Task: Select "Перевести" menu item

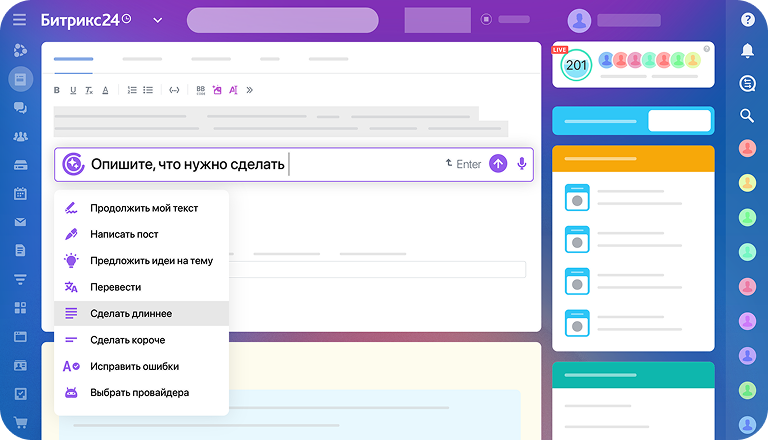Action: (115, 287)
